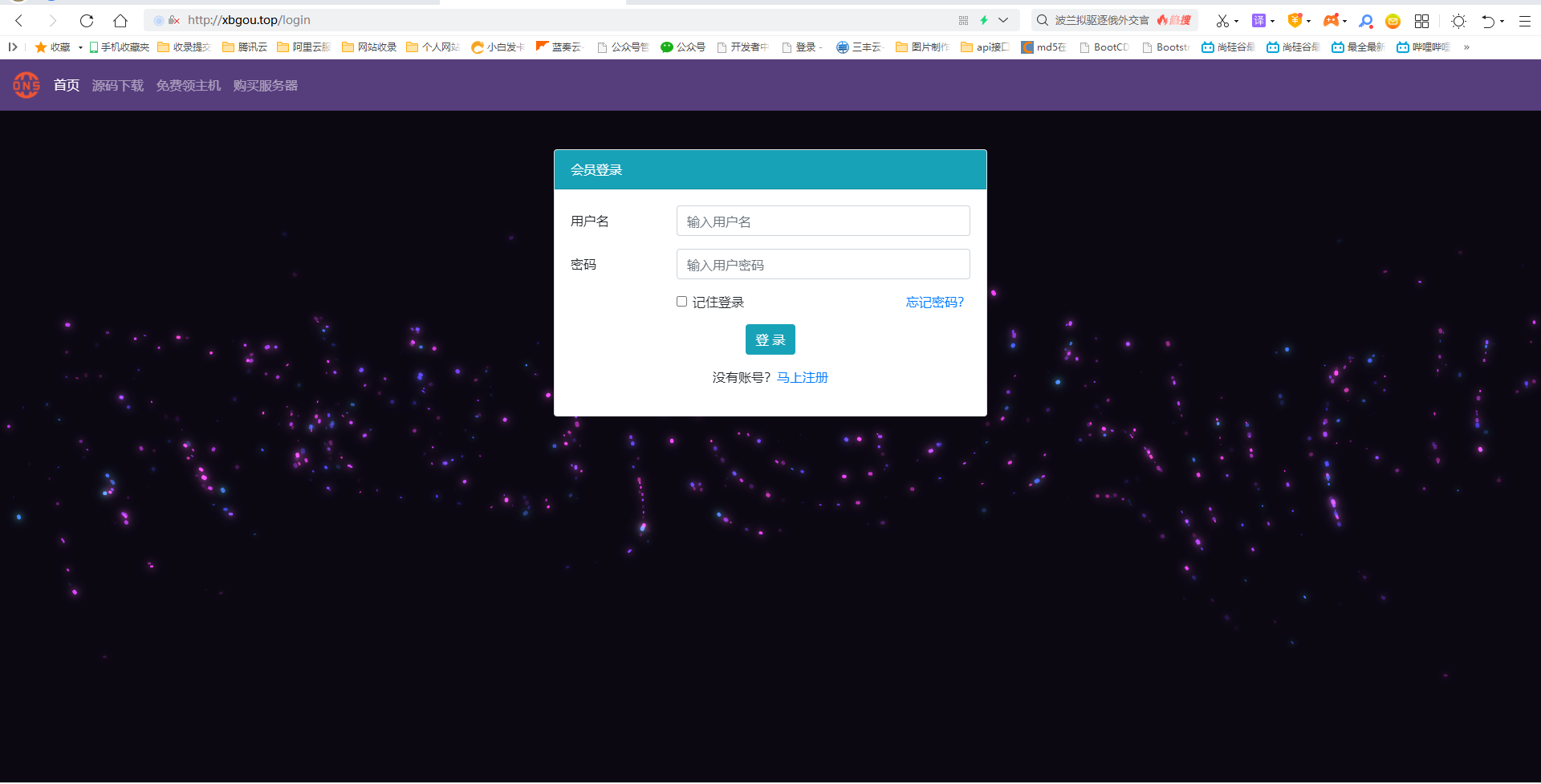Click the DNS site logo
Viewport: 1541px width, 784px height.
[x=26, y=85]
